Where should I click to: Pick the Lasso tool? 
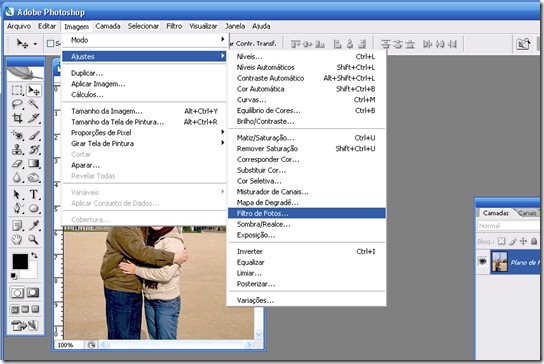click(x=17, y=104)
